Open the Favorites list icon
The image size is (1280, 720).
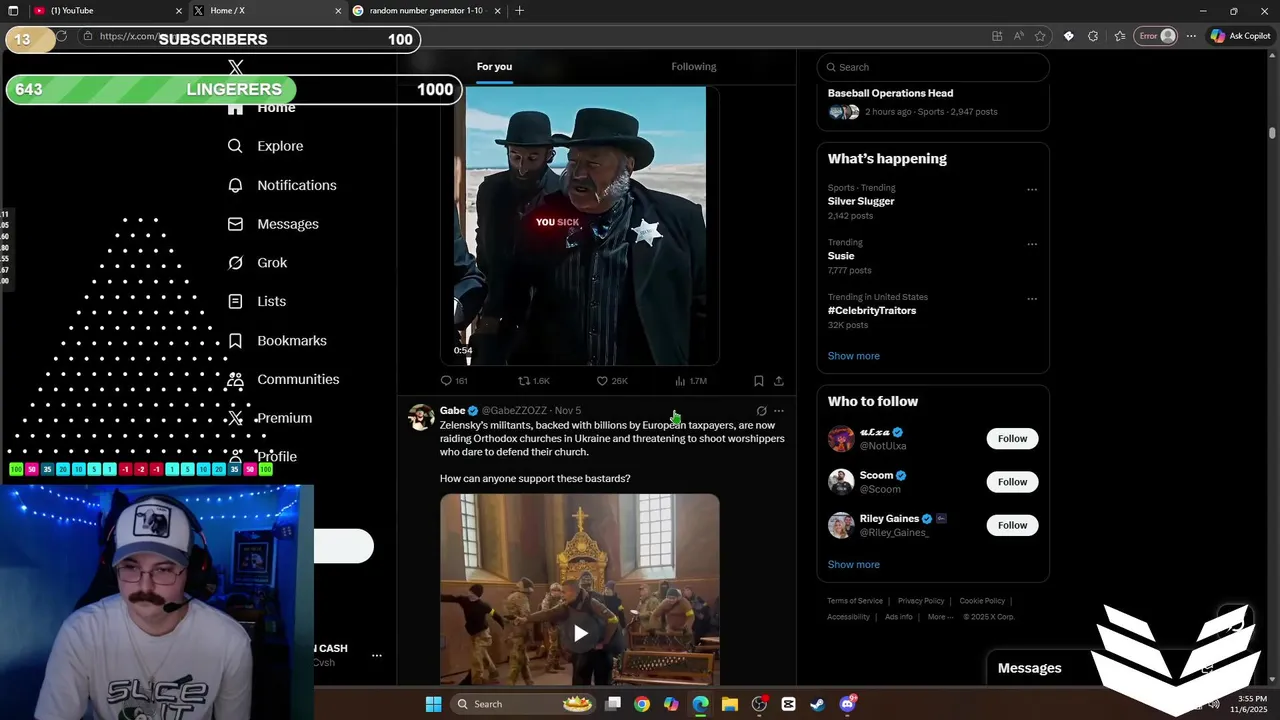click(1119, 36)
